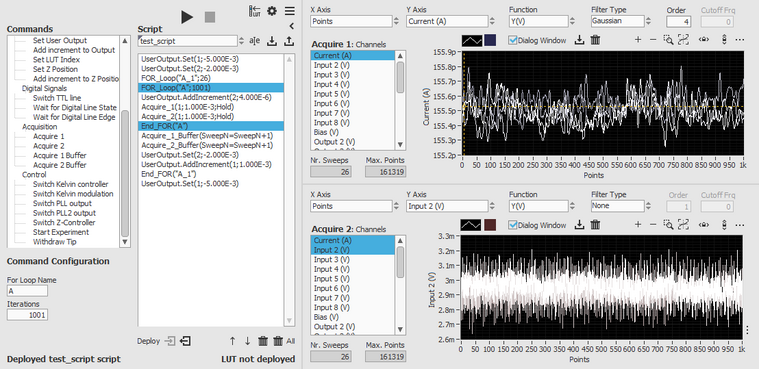Edit the For Loop Name field

[x=27, y=291]
